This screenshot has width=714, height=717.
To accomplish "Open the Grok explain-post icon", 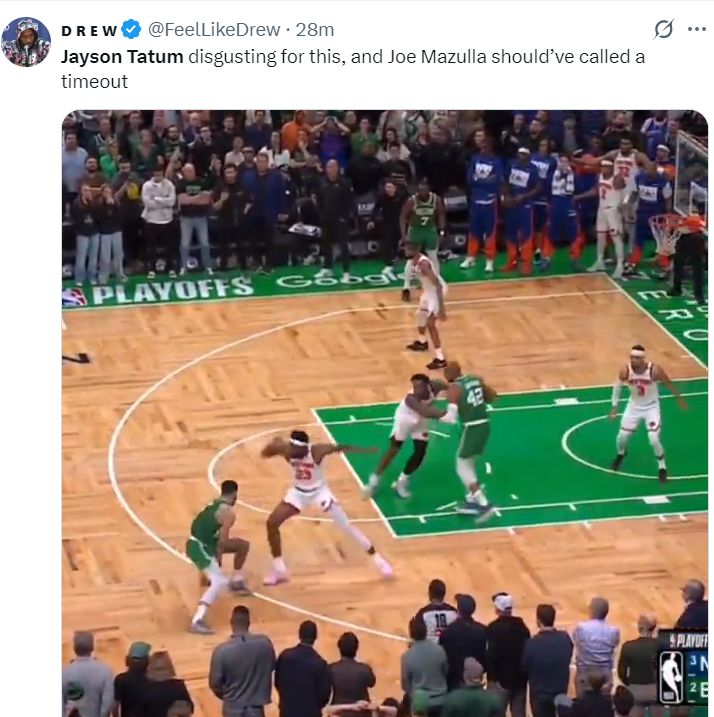I will pos(663,29).
